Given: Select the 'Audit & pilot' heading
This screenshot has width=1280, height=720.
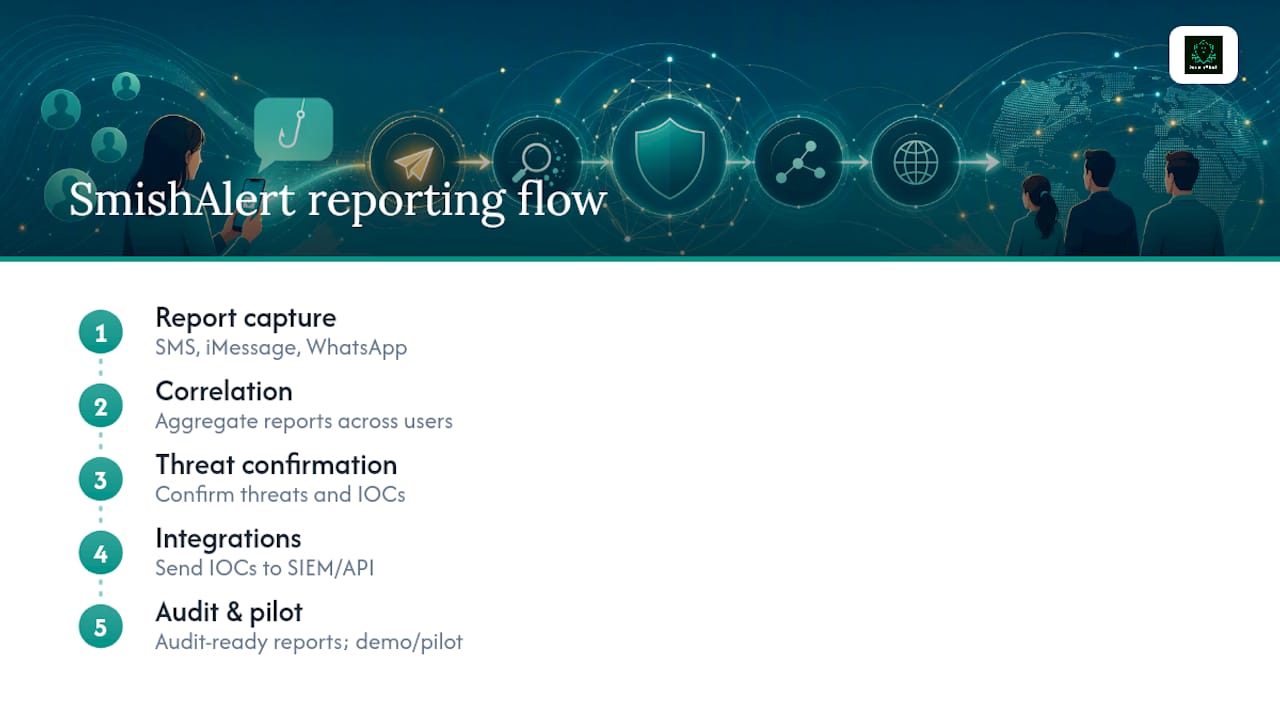Looking at the screenshot, I should tap(229, 612).
